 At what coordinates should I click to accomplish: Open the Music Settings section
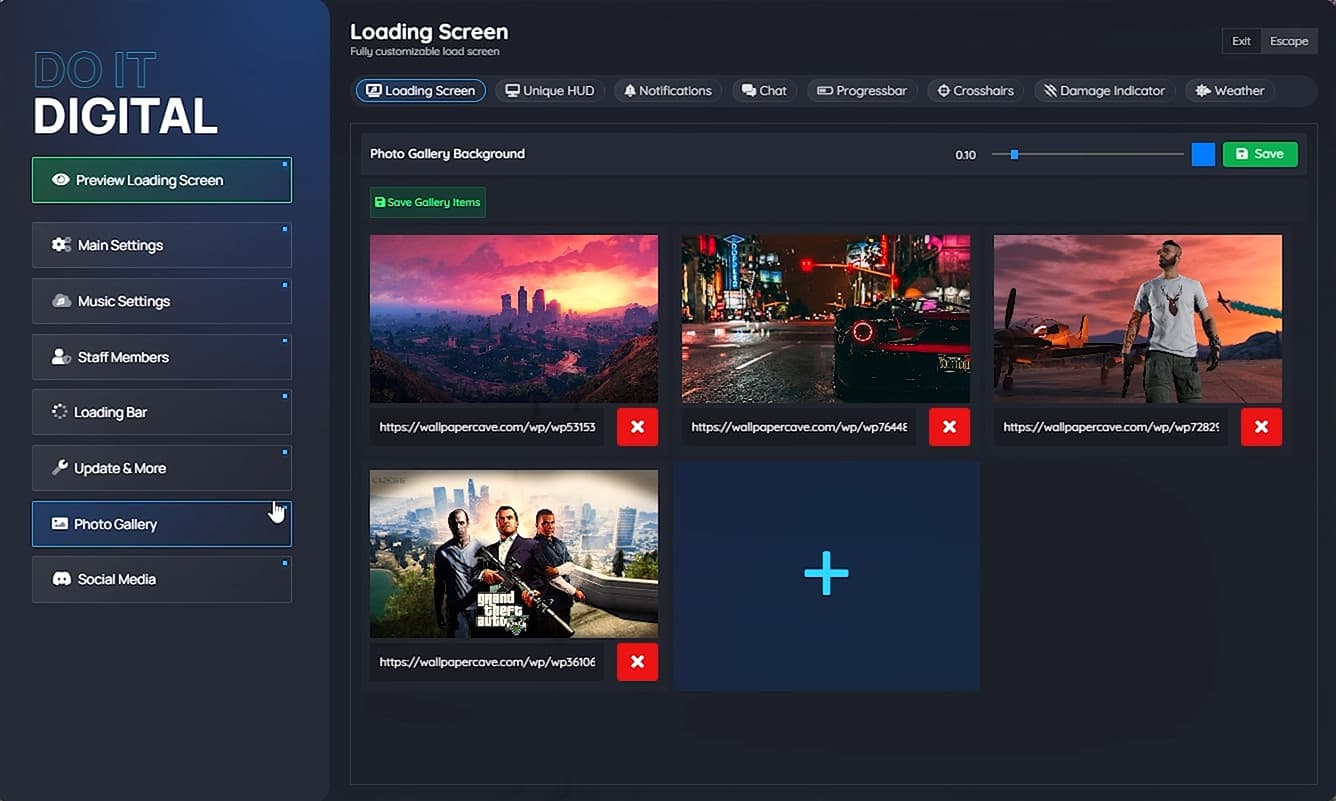click(x=162, y=301)
